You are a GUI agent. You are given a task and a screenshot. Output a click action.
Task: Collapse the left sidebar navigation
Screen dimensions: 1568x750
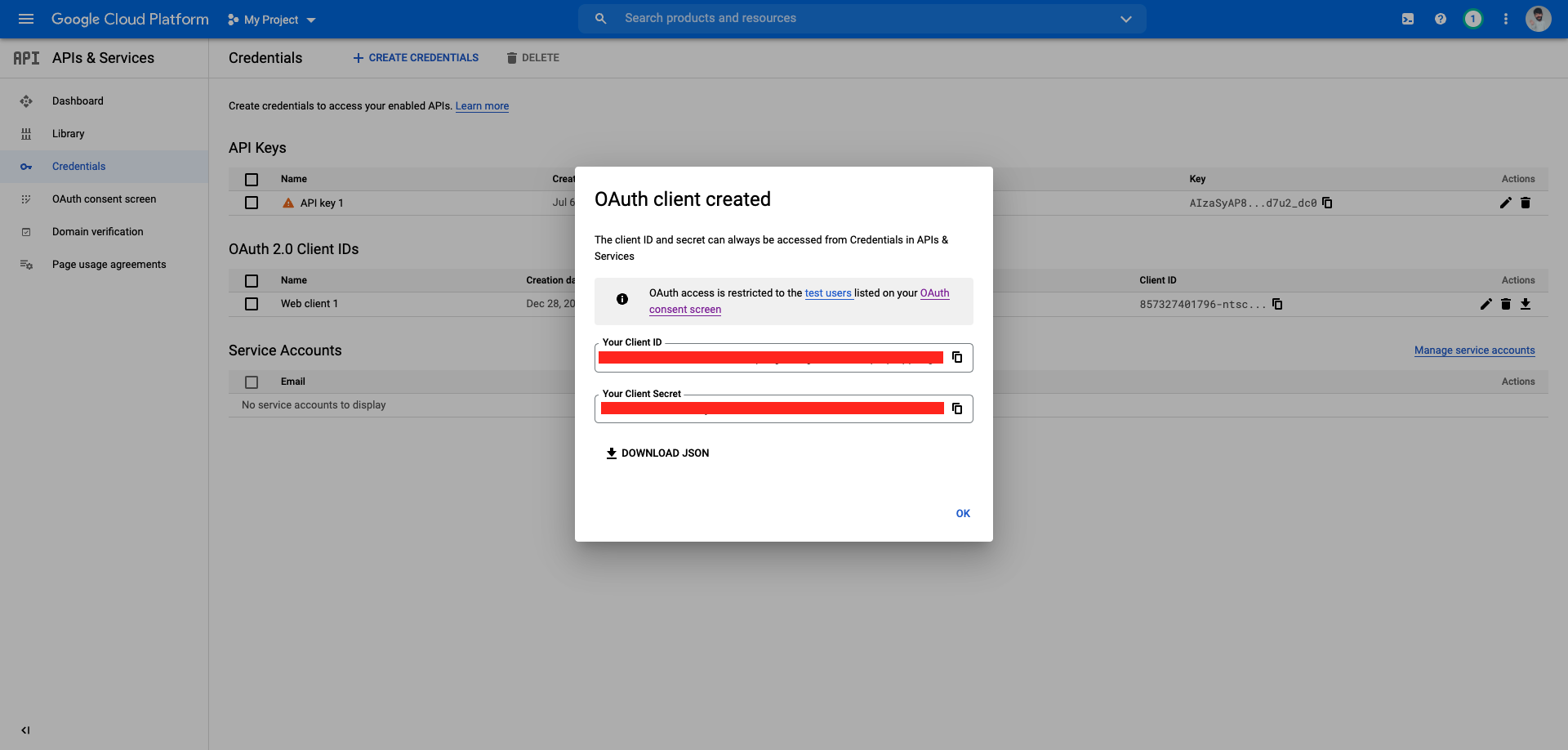25,730
